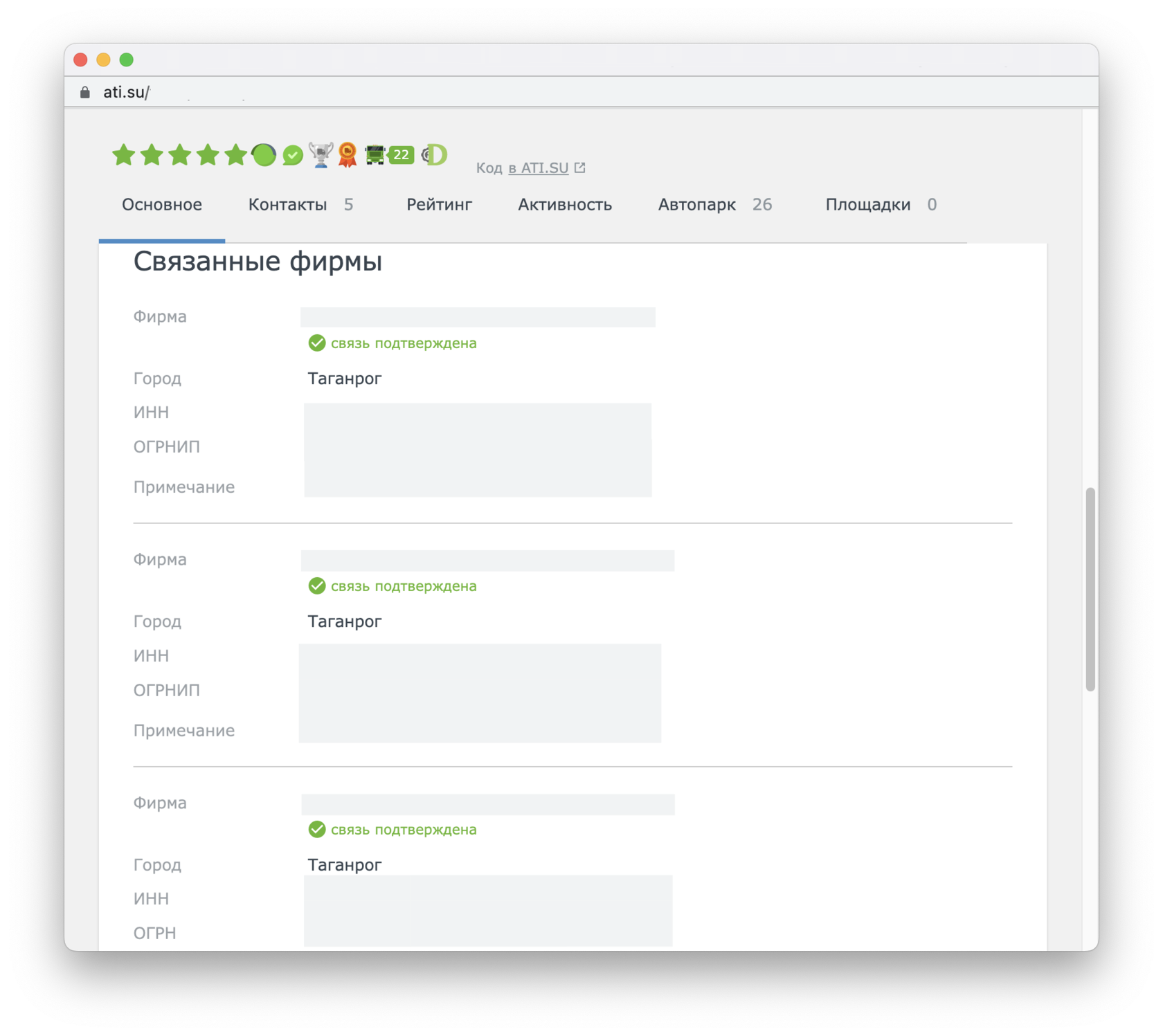Click the silver trophy truck badge
This screenshot has width=1163, height=1036.
[321, 155]
